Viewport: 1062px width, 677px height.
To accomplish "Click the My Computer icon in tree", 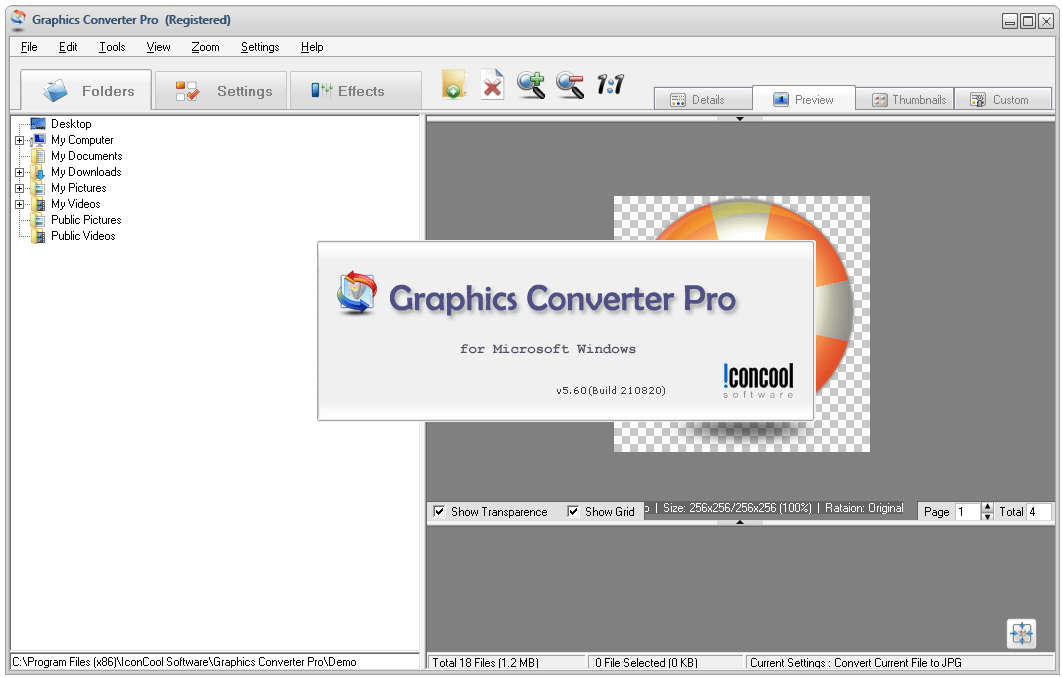I will (x=38, y=140).
